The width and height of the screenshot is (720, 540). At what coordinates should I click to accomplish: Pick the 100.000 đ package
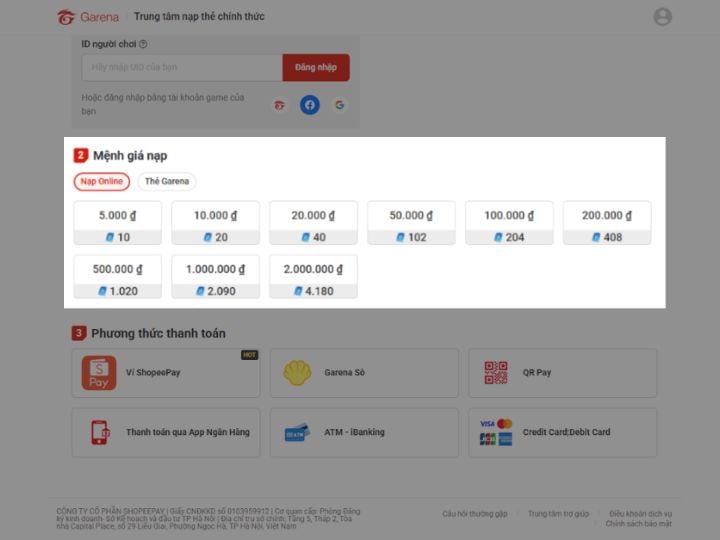click(x=509, y=223)
